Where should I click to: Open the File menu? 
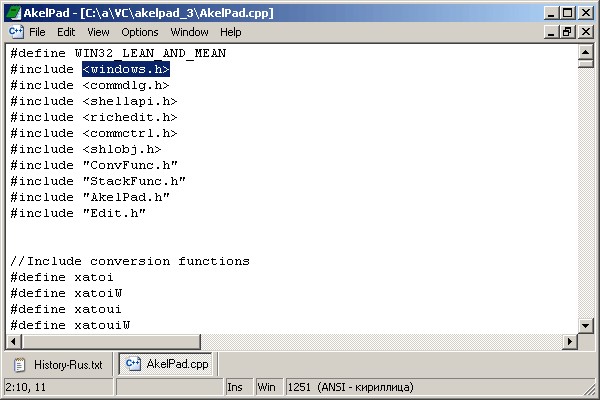[37, 32]
